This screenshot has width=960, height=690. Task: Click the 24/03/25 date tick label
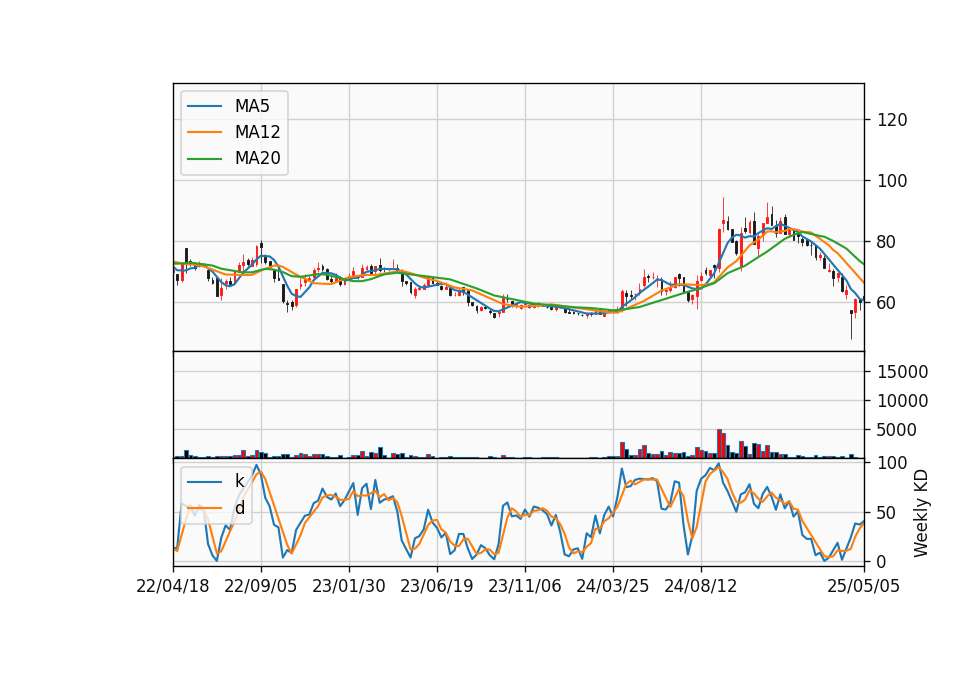tap(613, 586)
